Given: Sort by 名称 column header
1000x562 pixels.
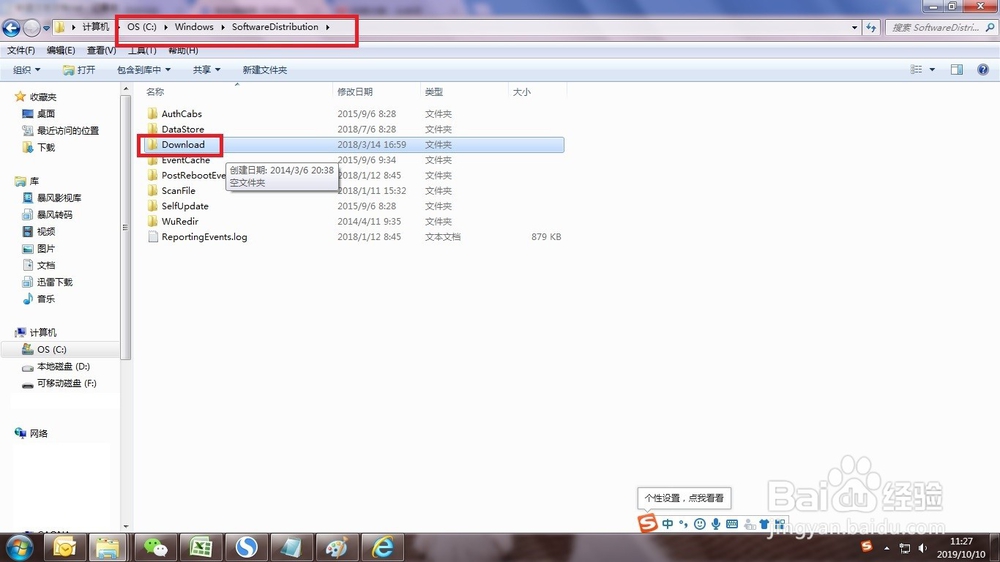Looking at the screenshot, I should [x=155, y=92].
